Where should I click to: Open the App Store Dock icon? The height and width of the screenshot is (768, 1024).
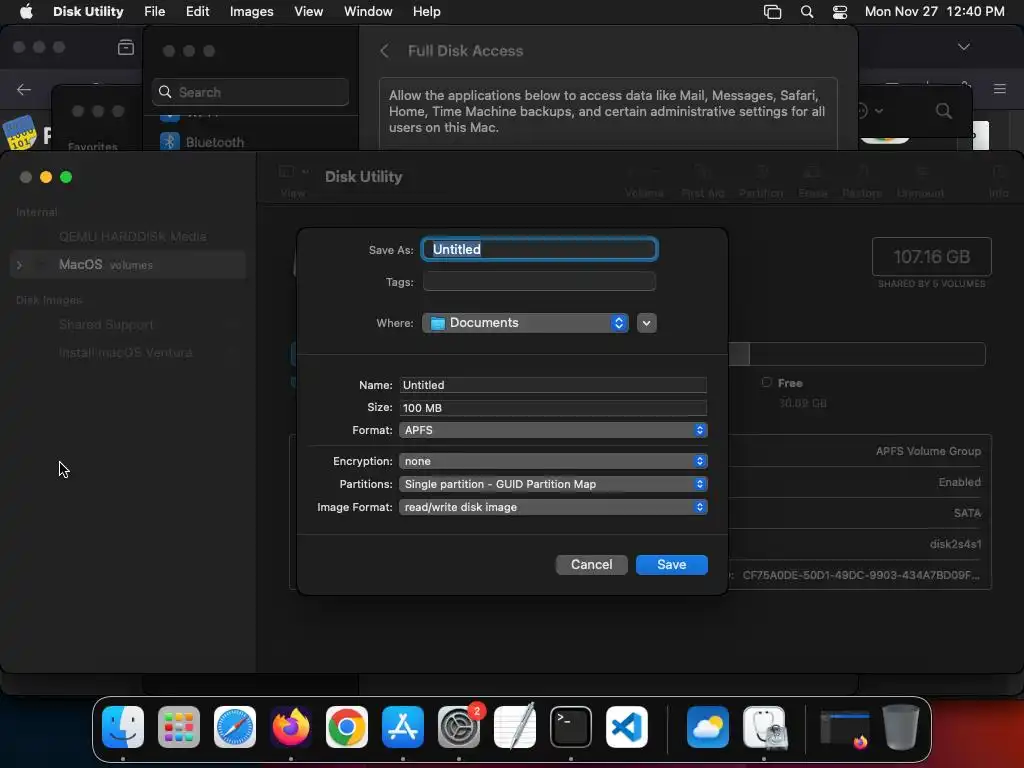[x=403, y=727]
